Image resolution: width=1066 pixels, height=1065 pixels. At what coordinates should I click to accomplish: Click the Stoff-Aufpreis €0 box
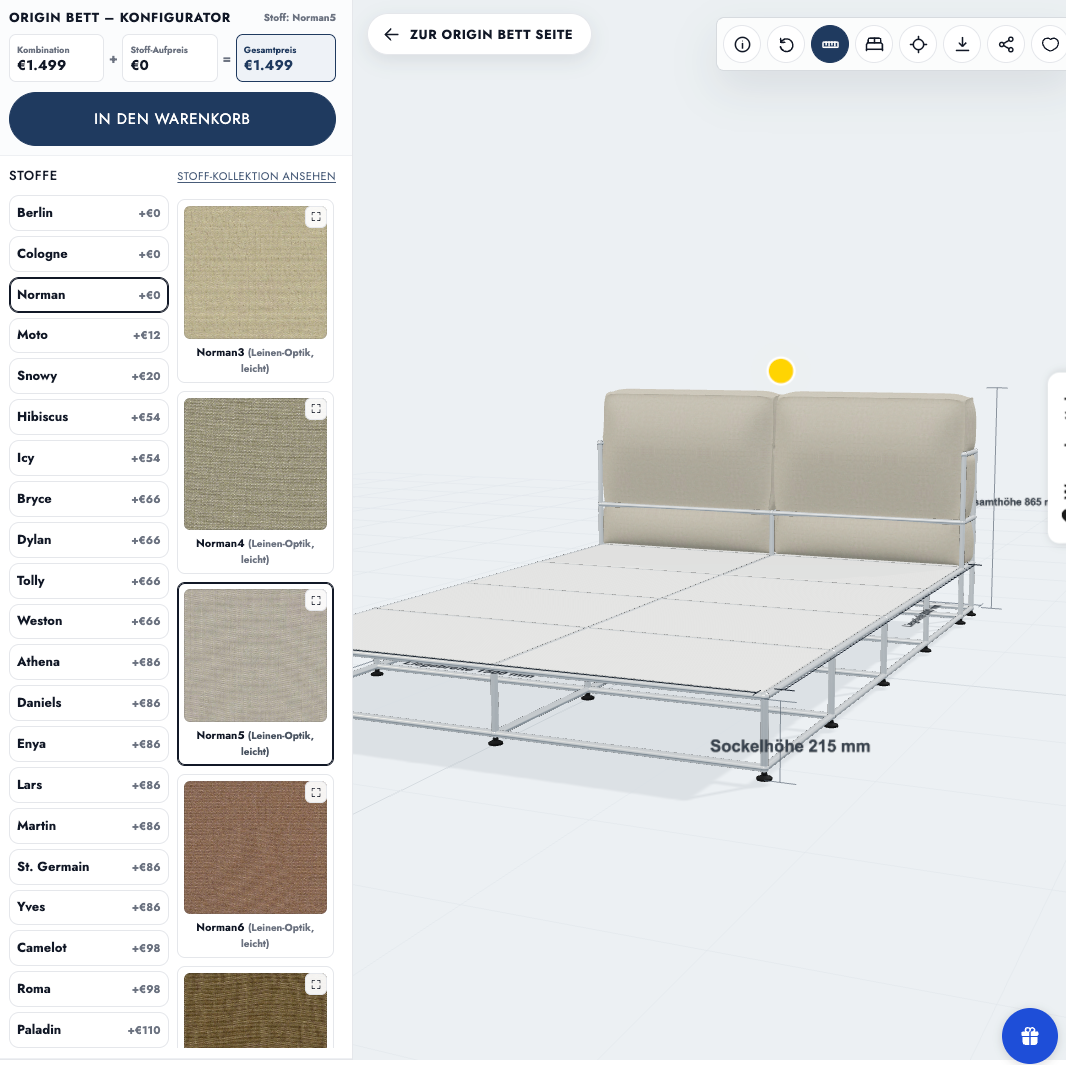[x=170, y=58]
